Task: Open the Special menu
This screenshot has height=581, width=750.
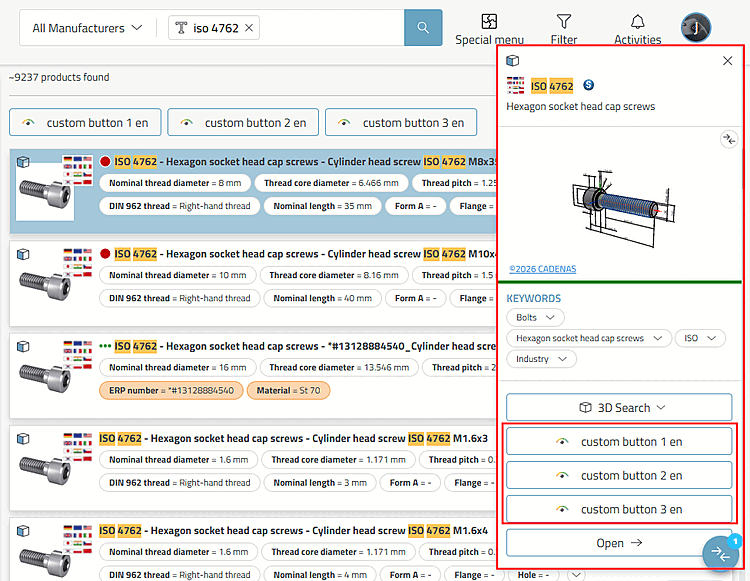Action: coord(489,29)
